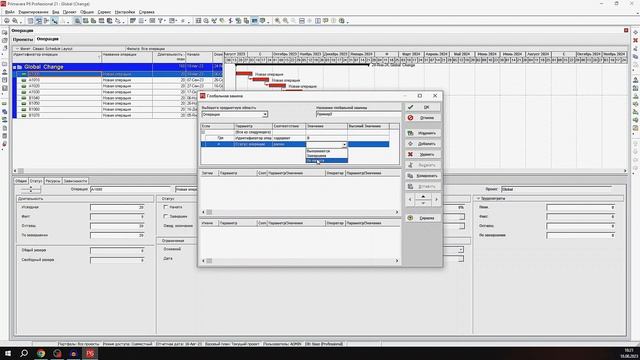Click the Изменить button
640x360 pixels.
[423, 133]
